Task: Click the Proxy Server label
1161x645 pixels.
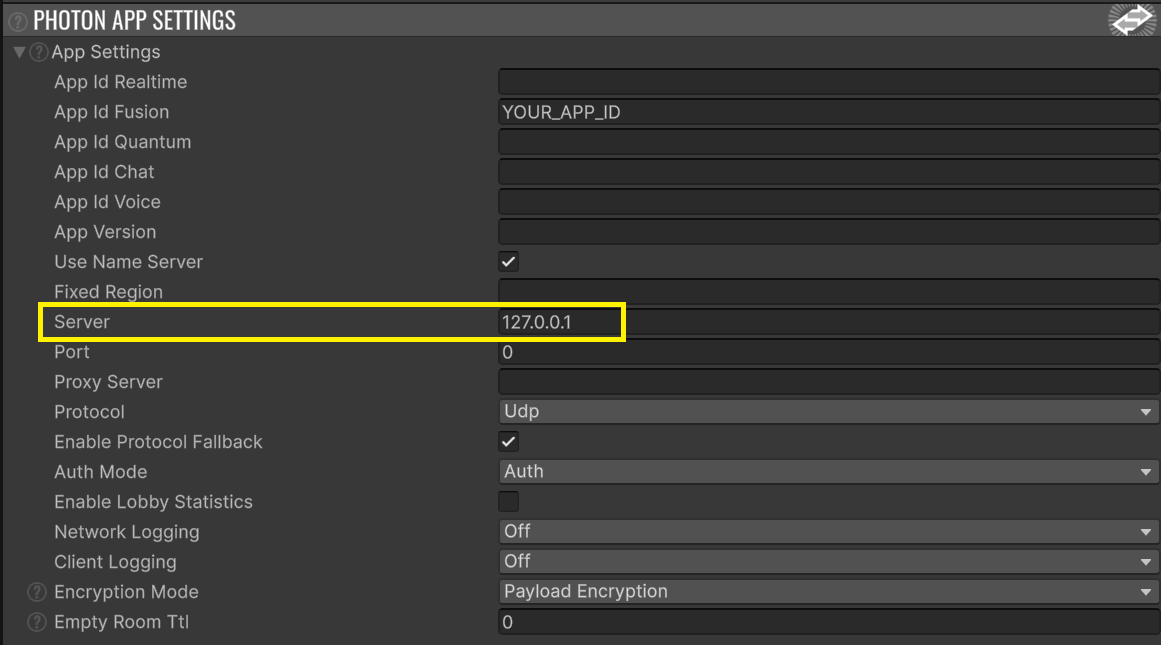Action: (108, 382)
